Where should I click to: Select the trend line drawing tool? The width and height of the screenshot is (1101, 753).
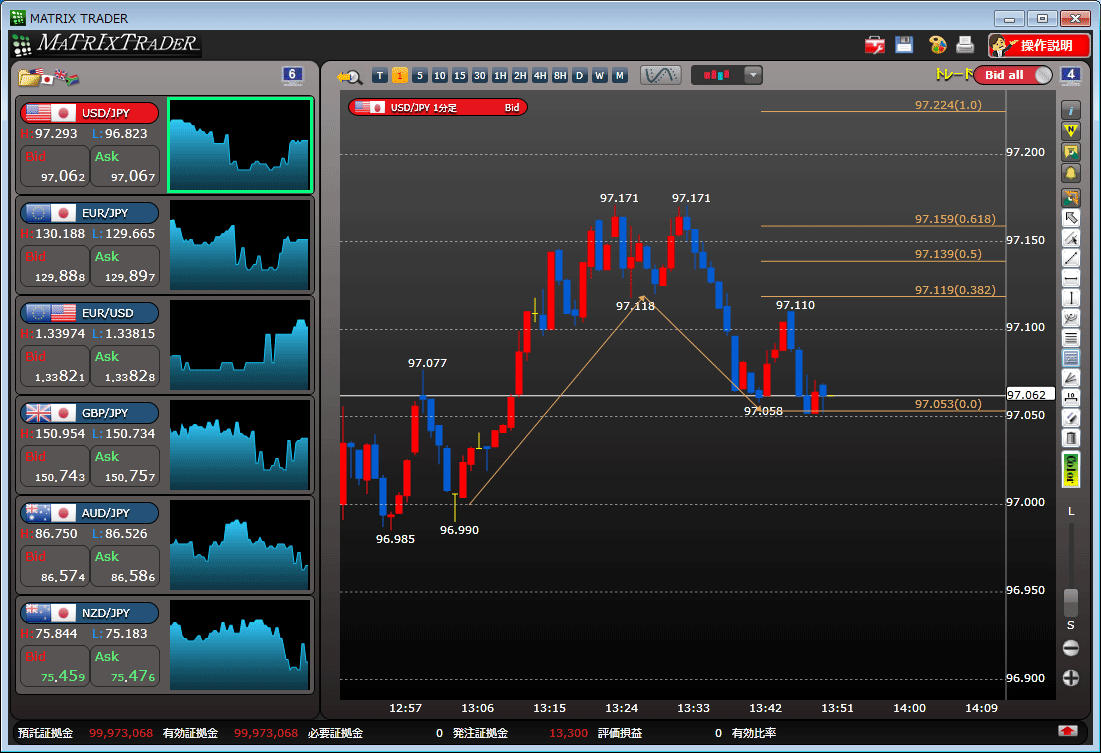click(1071, 258)
